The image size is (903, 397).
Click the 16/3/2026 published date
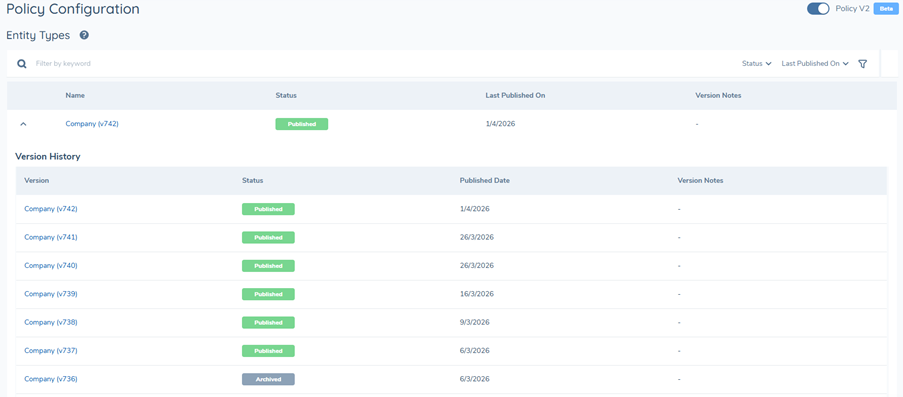point(476,294)
